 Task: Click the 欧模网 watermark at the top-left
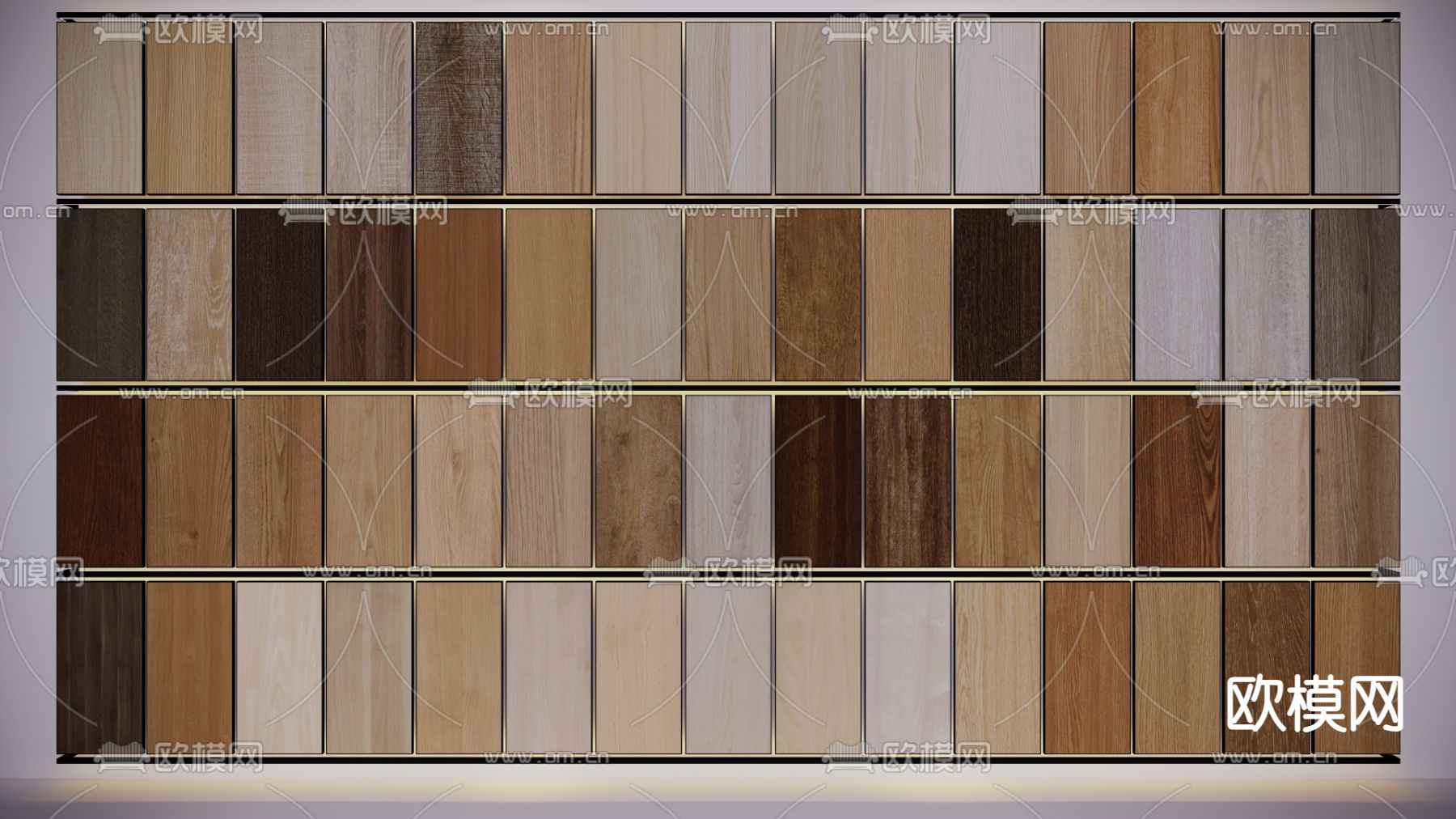(x=180, y=32)
